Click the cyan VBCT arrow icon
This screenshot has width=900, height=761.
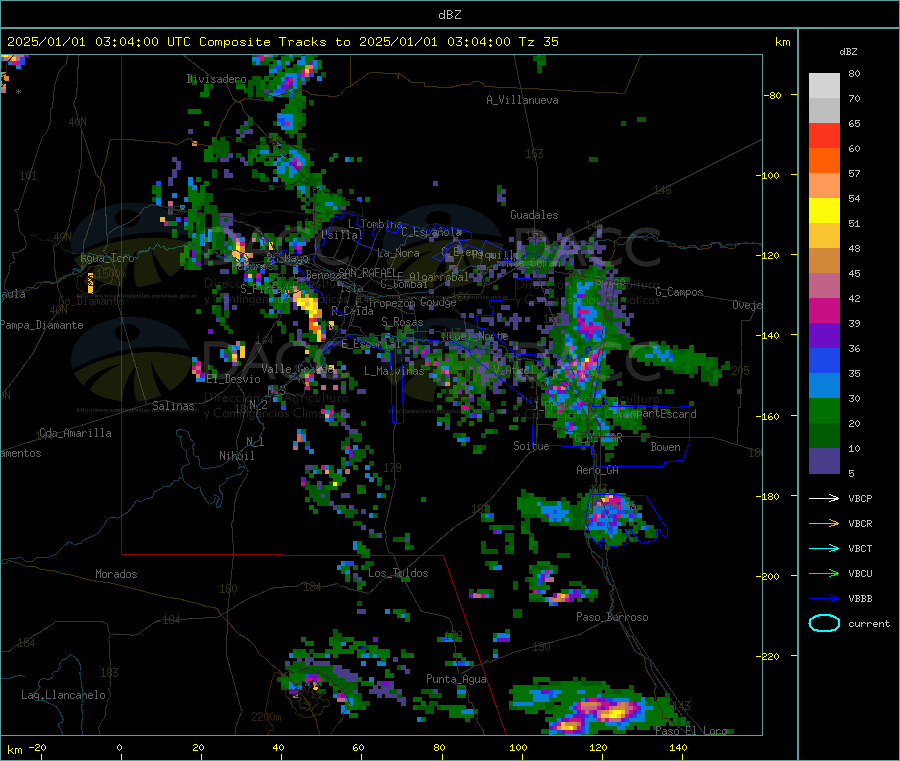pos(824,548)
